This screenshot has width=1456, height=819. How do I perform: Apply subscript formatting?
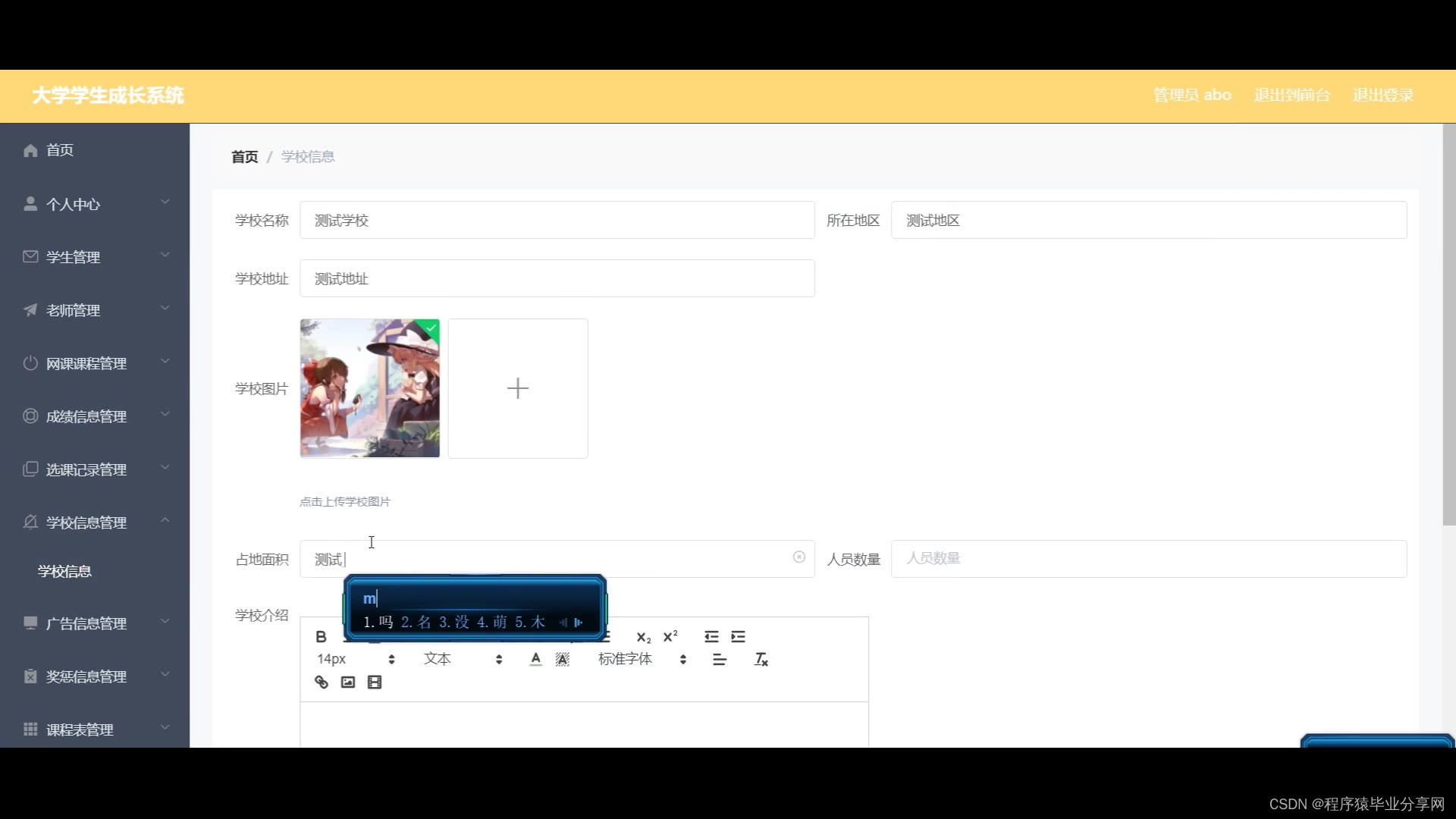coord(643,637)
